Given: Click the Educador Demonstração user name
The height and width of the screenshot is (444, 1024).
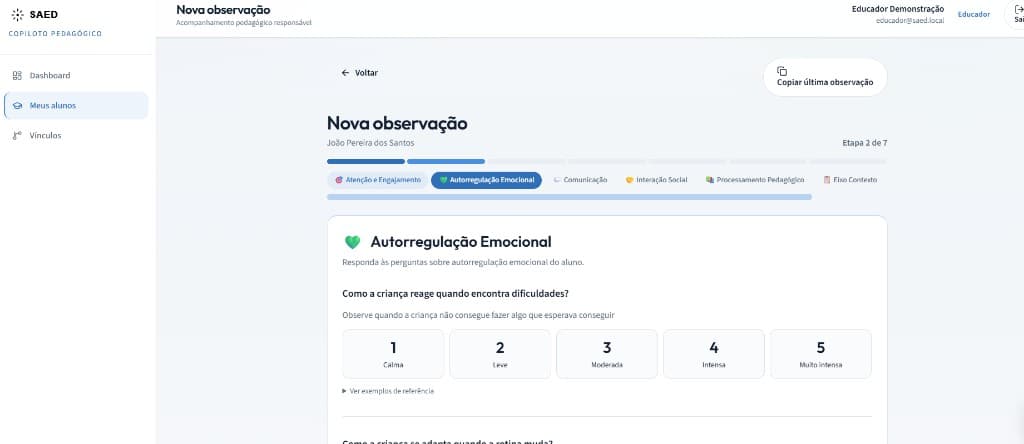Looking at the screenshot, I should tap(897, 8).
